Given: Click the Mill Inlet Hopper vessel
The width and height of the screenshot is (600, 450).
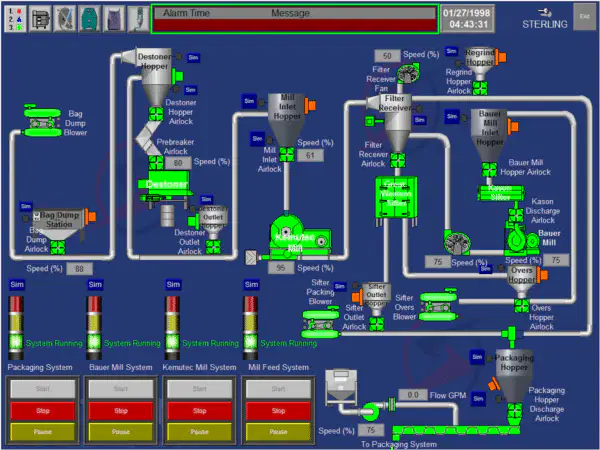Looking at the screenshot, I should point(287,118).
